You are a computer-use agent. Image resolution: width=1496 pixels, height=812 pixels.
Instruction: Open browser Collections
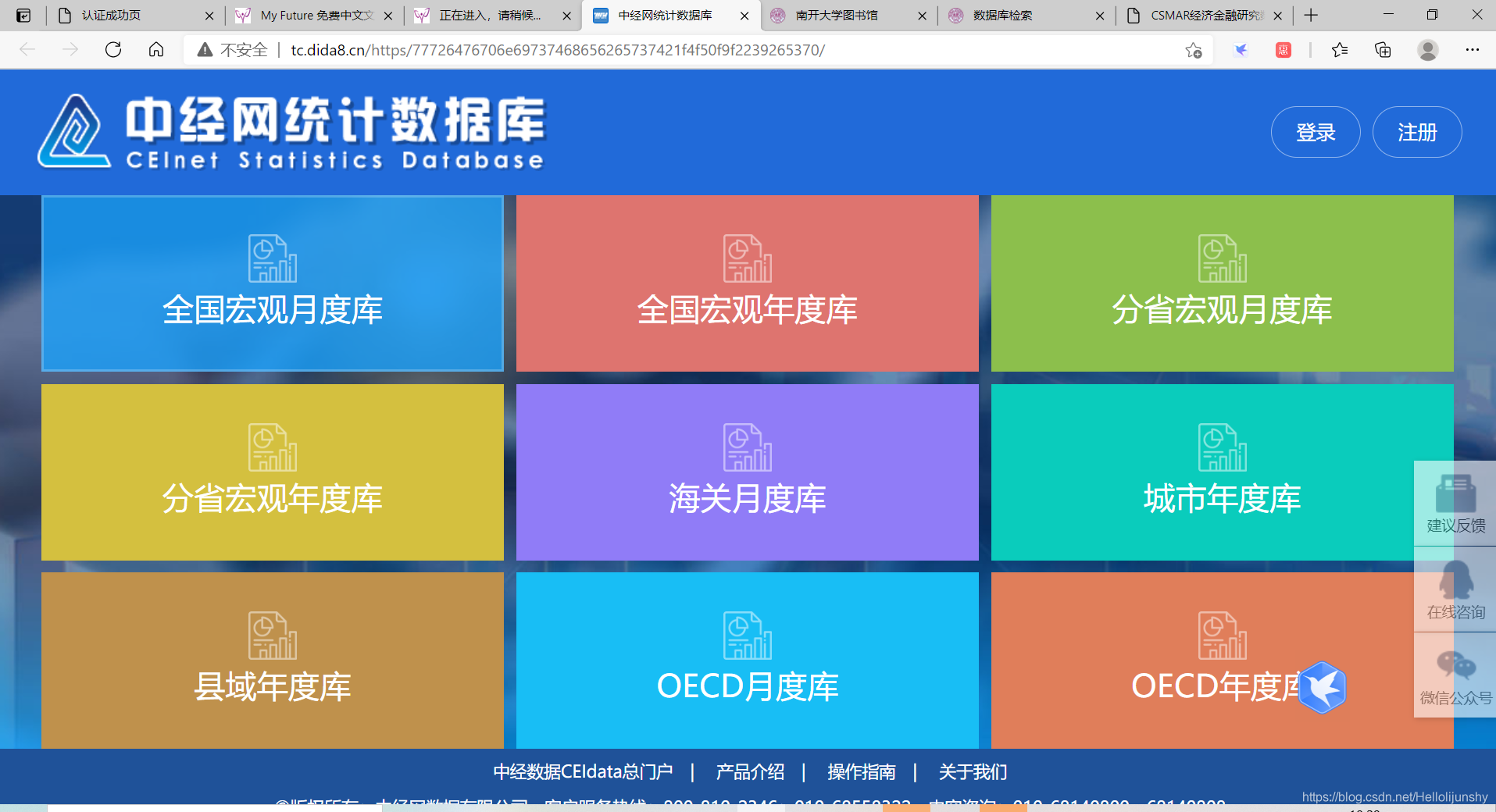(1383, 50)
